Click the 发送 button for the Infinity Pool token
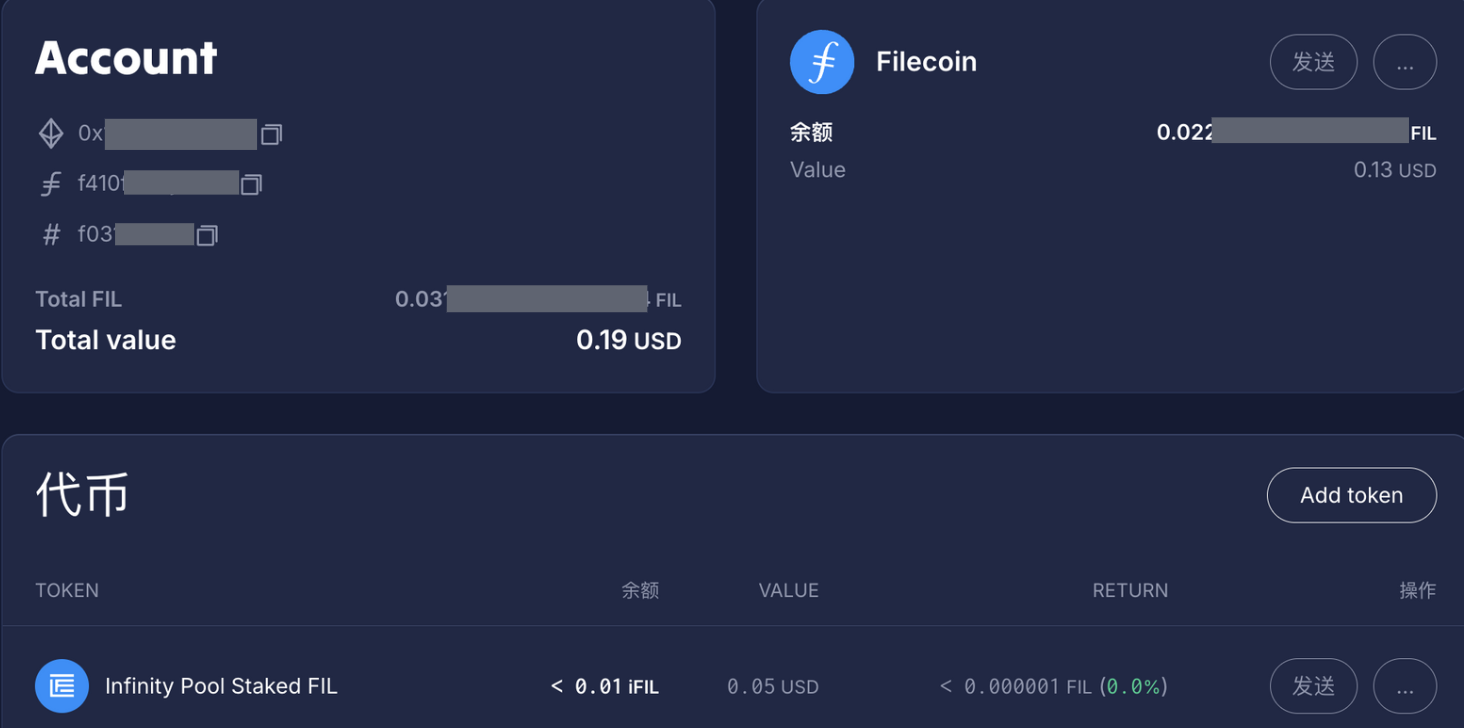 click(x=1313, y=686)
